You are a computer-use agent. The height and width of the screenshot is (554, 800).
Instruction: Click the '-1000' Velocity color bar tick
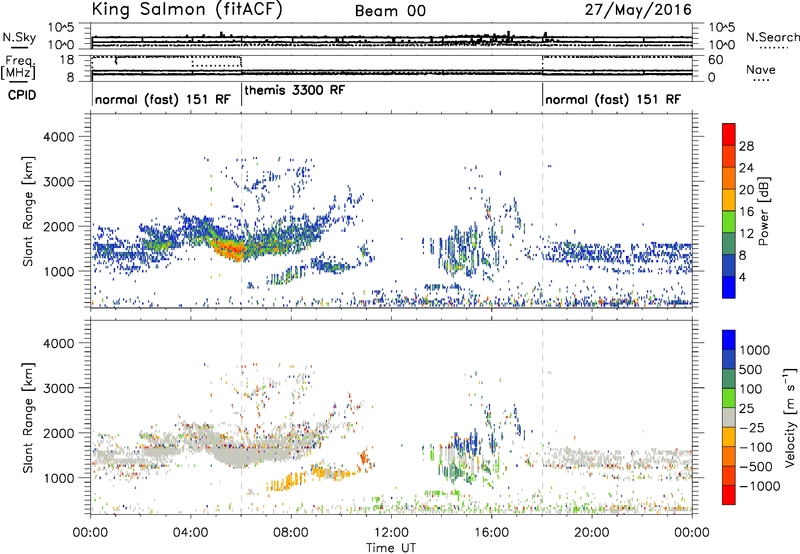coord(759,486)
